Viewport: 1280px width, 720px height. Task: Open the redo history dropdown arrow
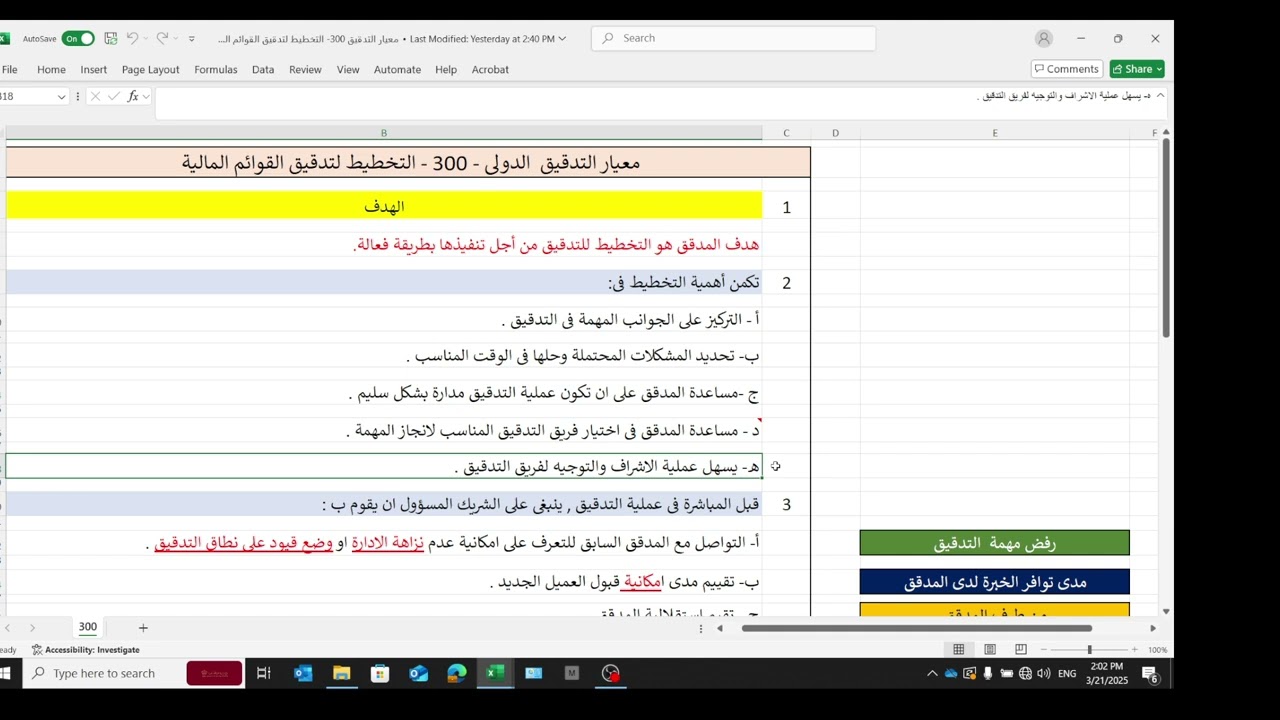(x=175, y=39)
